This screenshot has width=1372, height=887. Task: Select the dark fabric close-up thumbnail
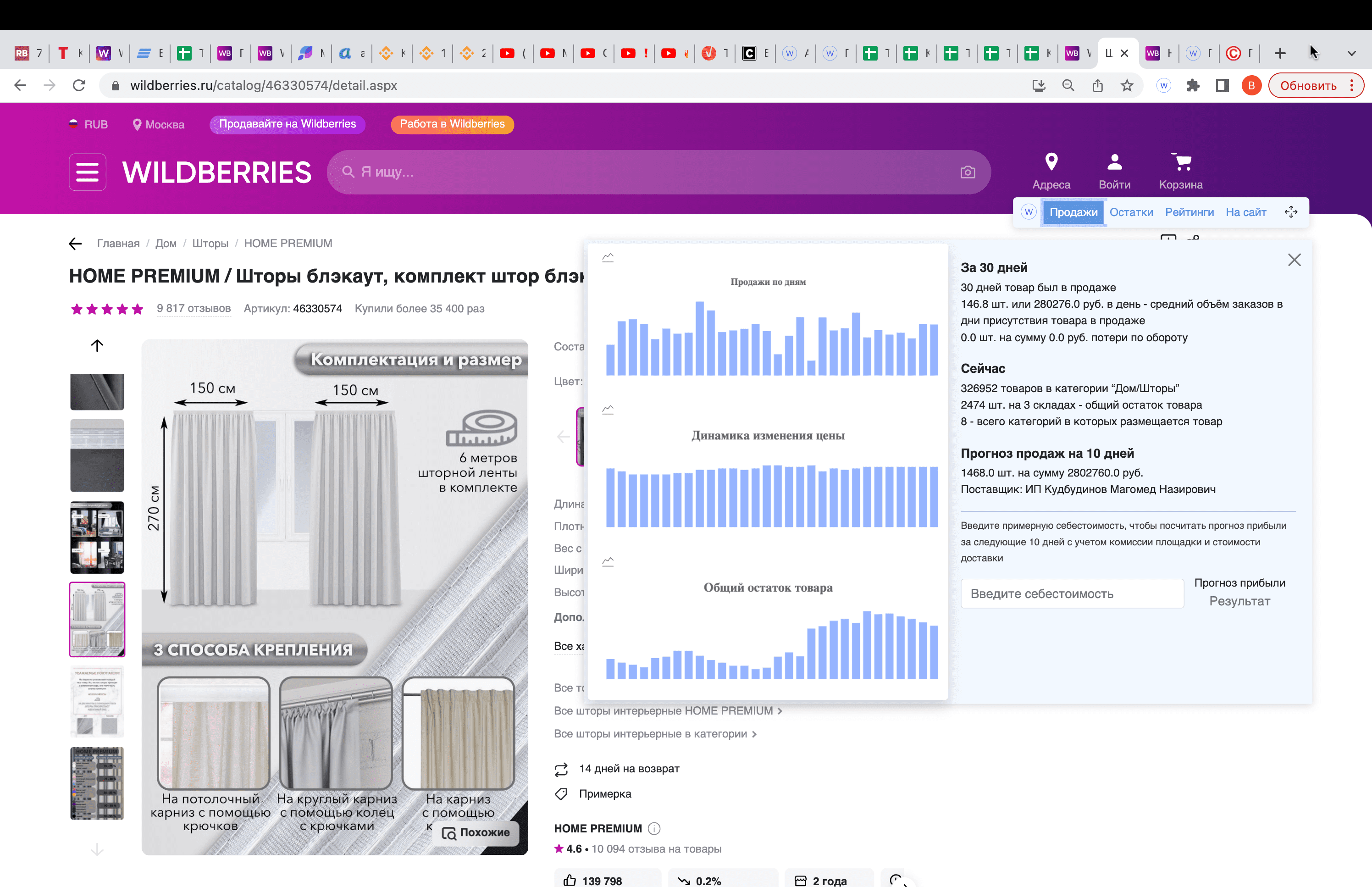pos(97,392)
